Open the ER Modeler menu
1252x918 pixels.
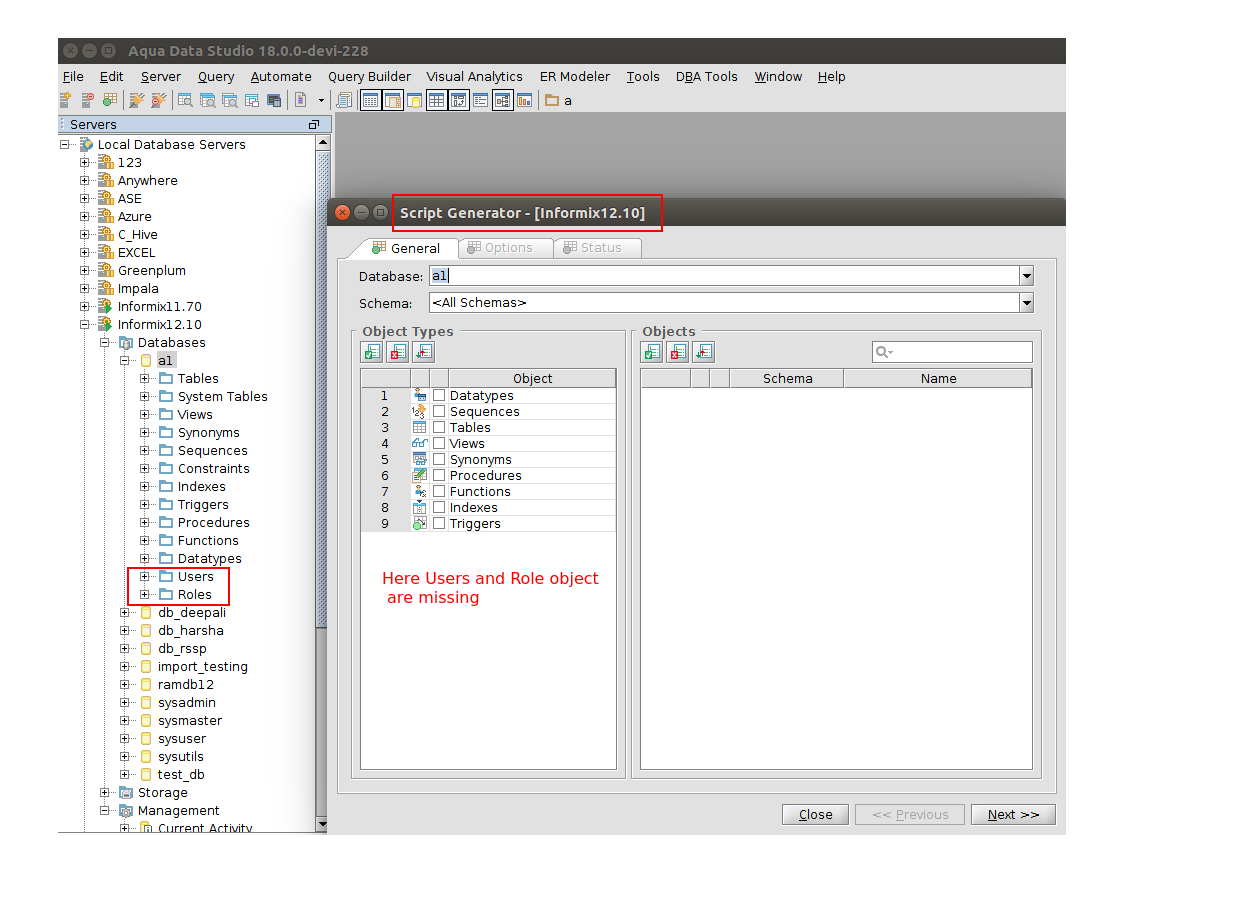point(575,76)
